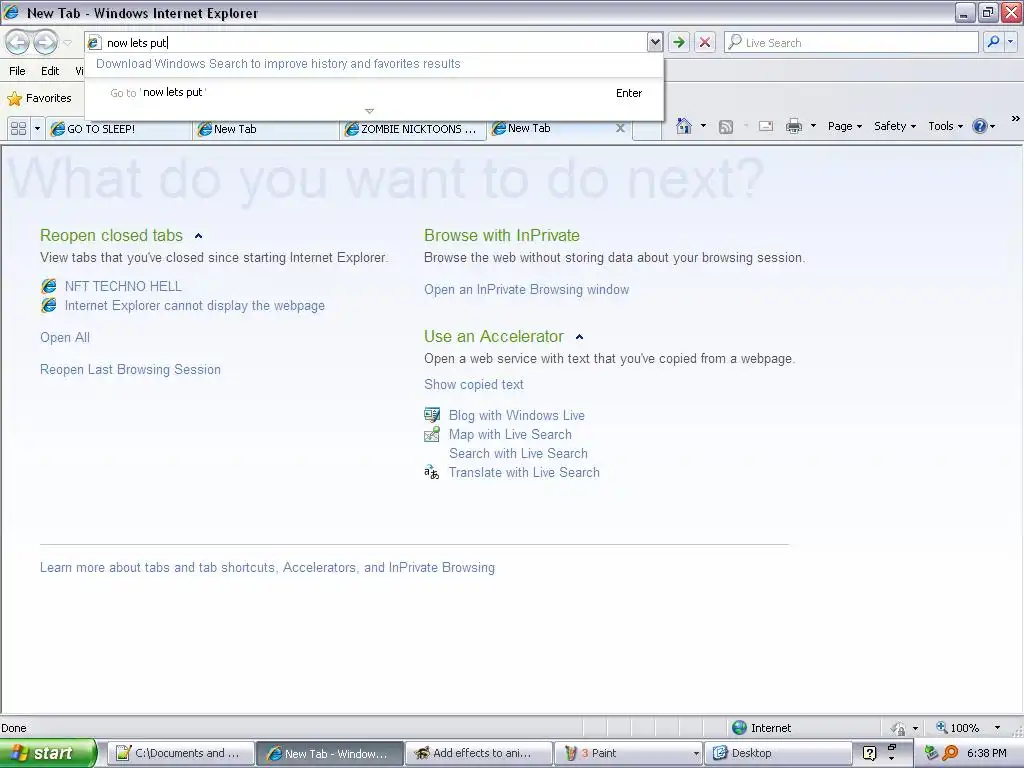
Task: Click the Windows Start button
Action: (48, 753)
